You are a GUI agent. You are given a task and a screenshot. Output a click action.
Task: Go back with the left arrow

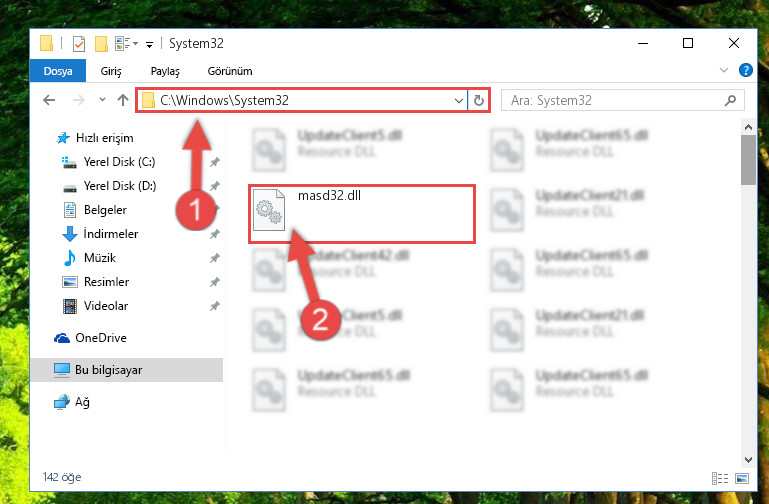(x=49, y=101)
